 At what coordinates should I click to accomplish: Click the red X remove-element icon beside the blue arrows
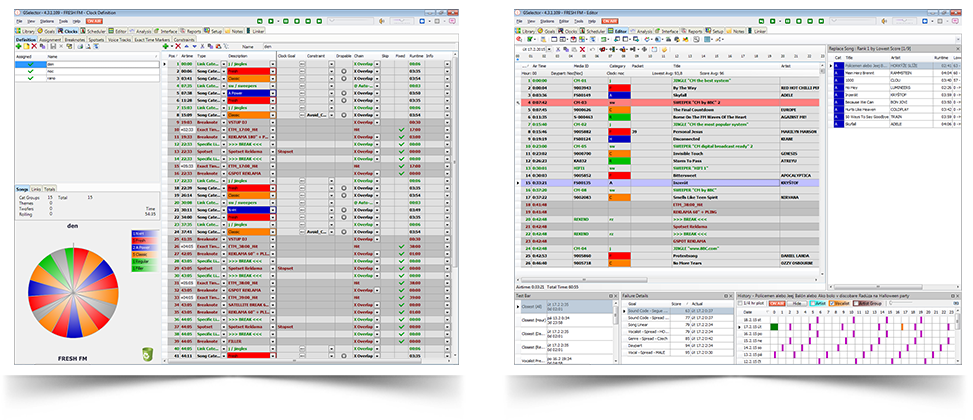coord(177,47)
